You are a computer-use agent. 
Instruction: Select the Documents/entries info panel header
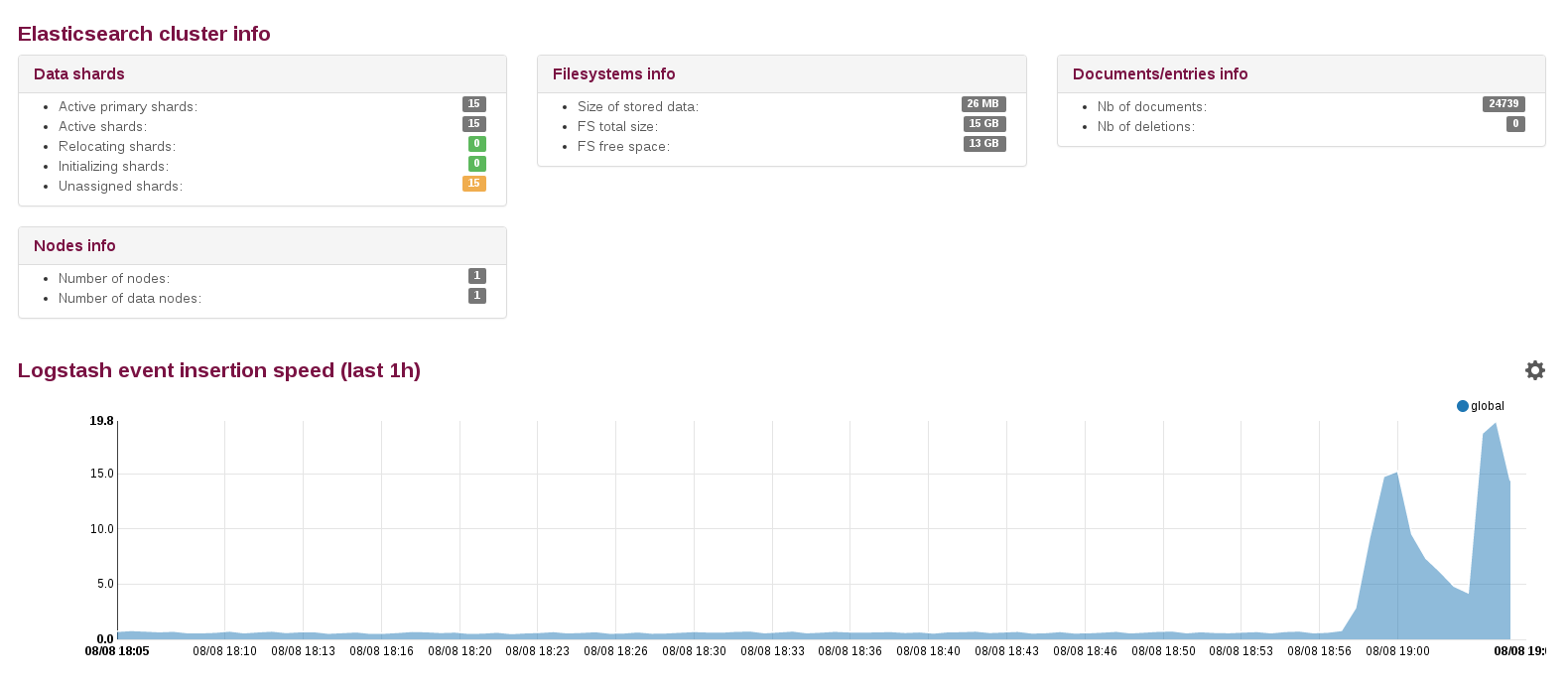[x=1301, y=74]
